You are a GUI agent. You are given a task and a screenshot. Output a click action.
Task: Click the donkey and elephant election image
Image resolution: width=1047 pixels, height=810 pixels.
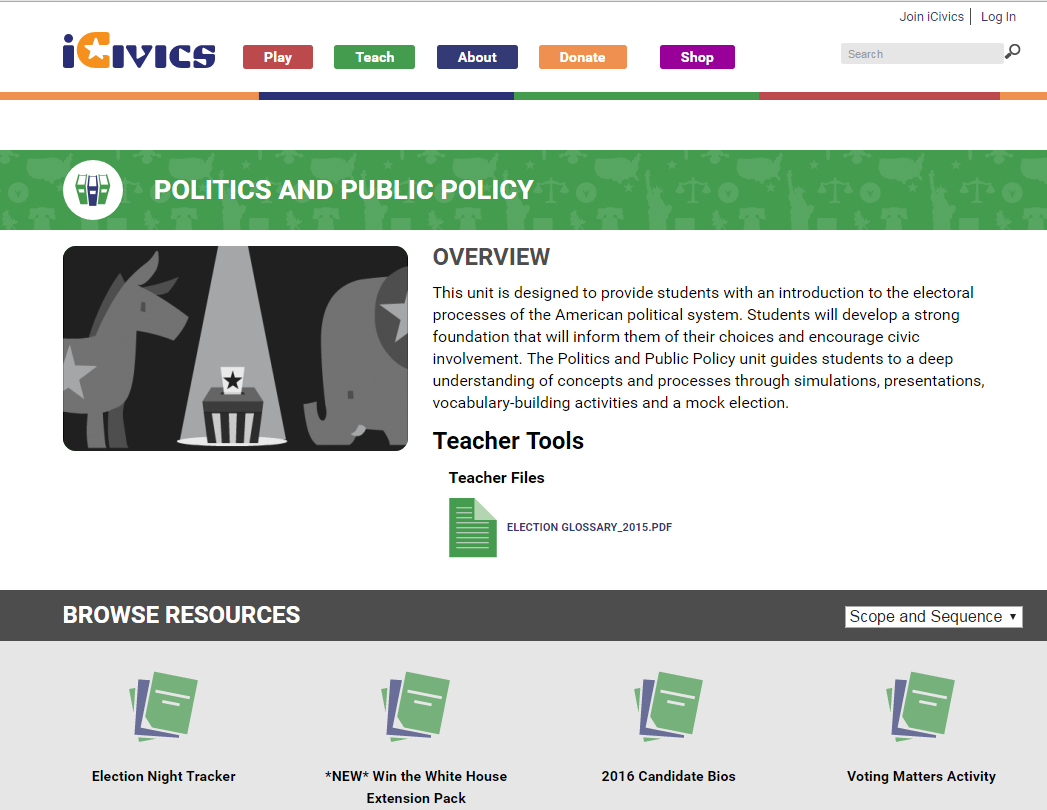pyautogui.click(x=236, y=349)
